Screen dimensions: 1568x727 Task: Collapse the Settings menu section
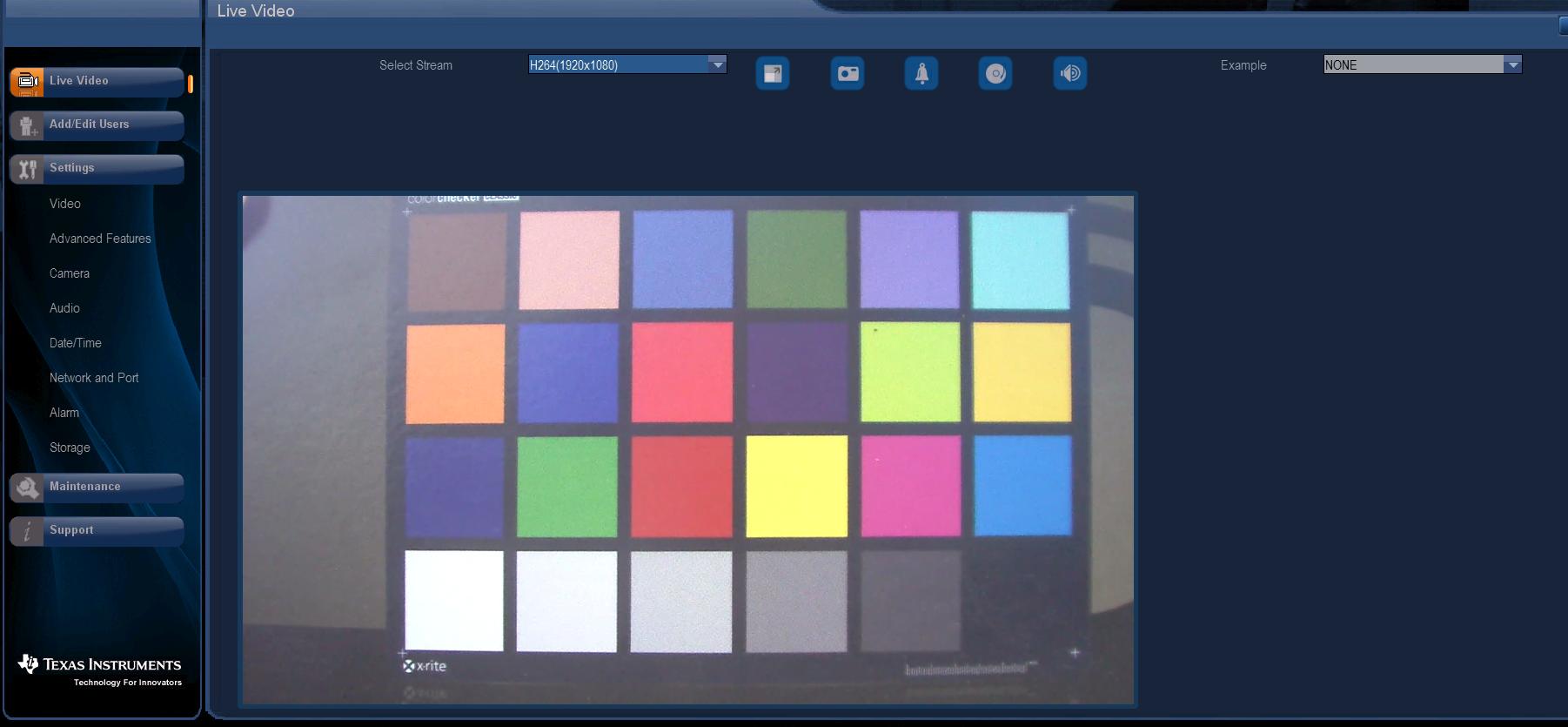97,168
